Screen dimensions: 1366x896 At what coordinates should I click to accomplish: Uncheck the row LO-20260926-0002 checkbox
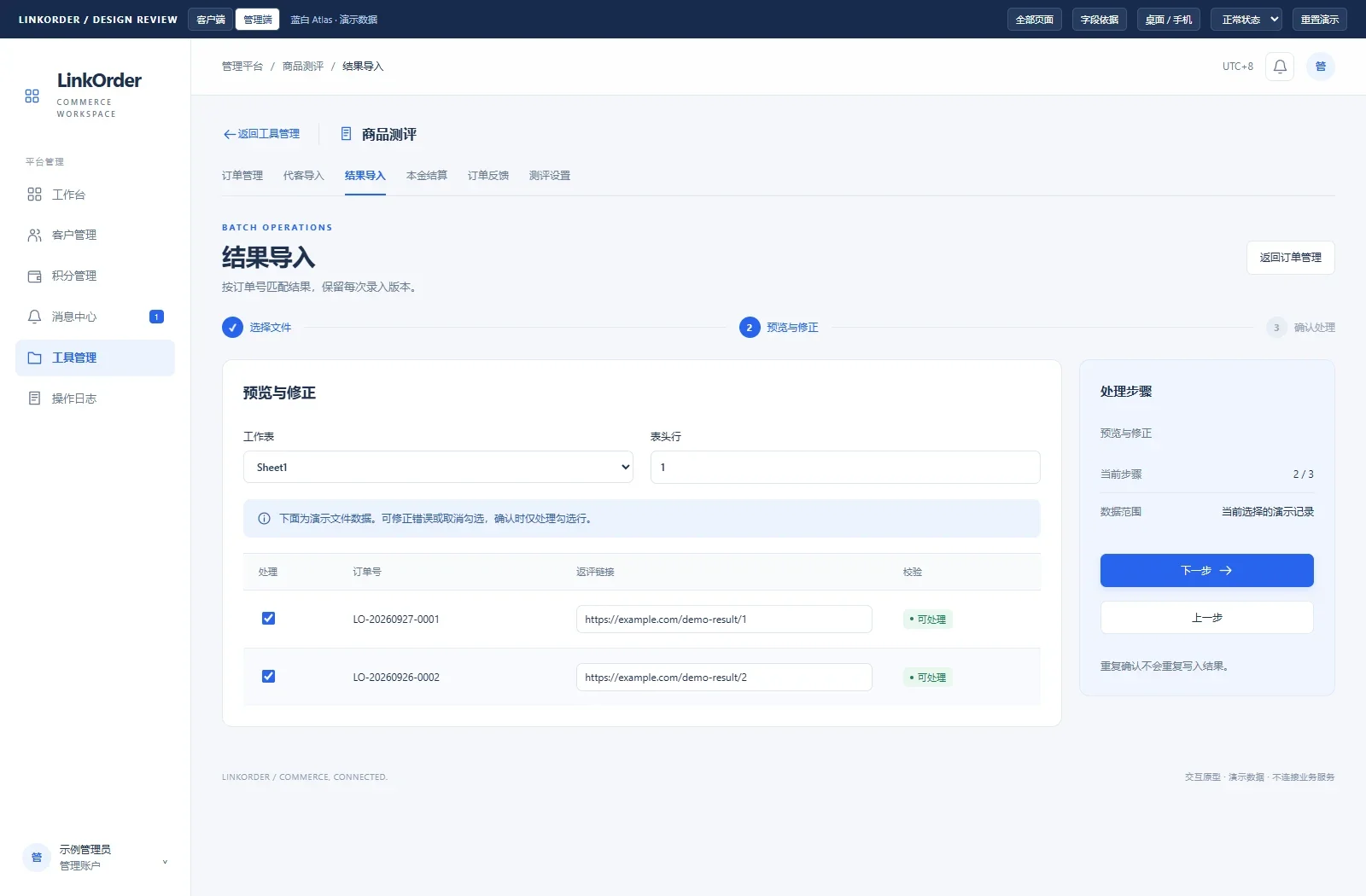(x=268, y=677)
